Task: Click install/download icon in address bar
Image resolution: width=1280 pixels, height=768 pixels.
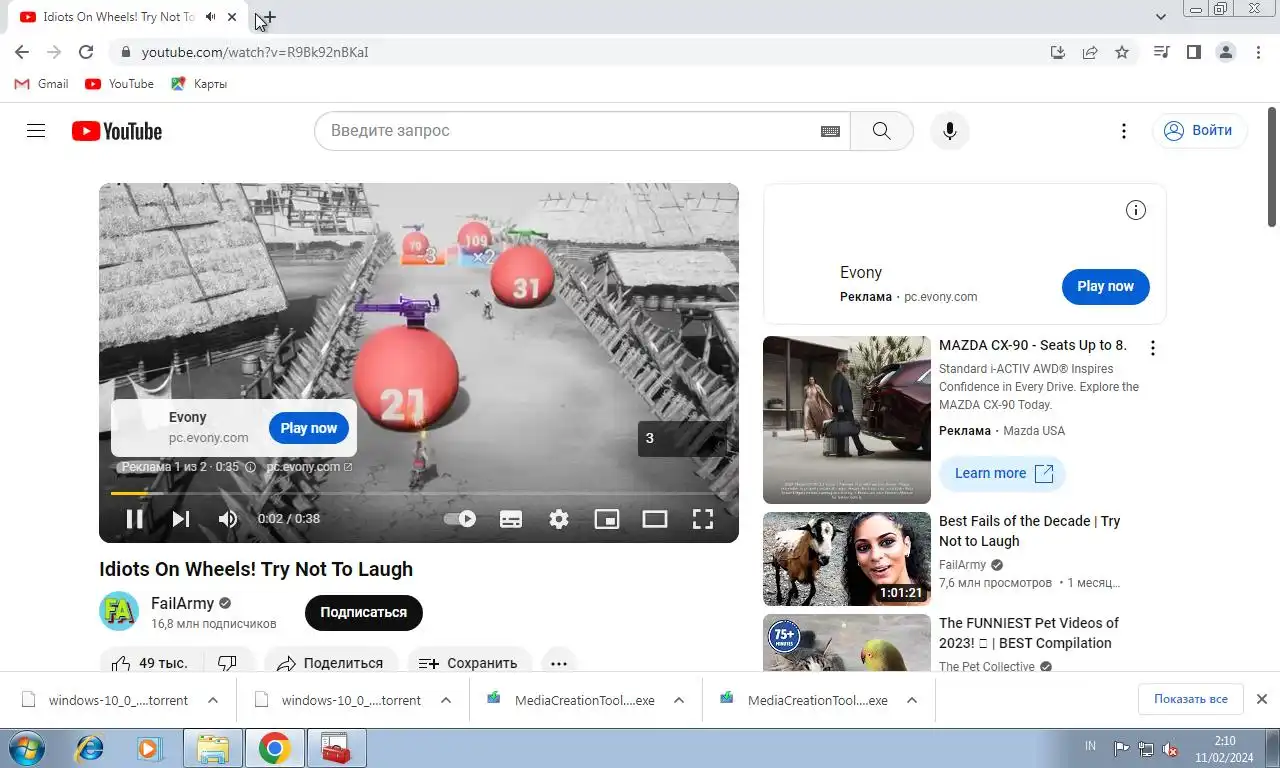Action: point(1058,52)
